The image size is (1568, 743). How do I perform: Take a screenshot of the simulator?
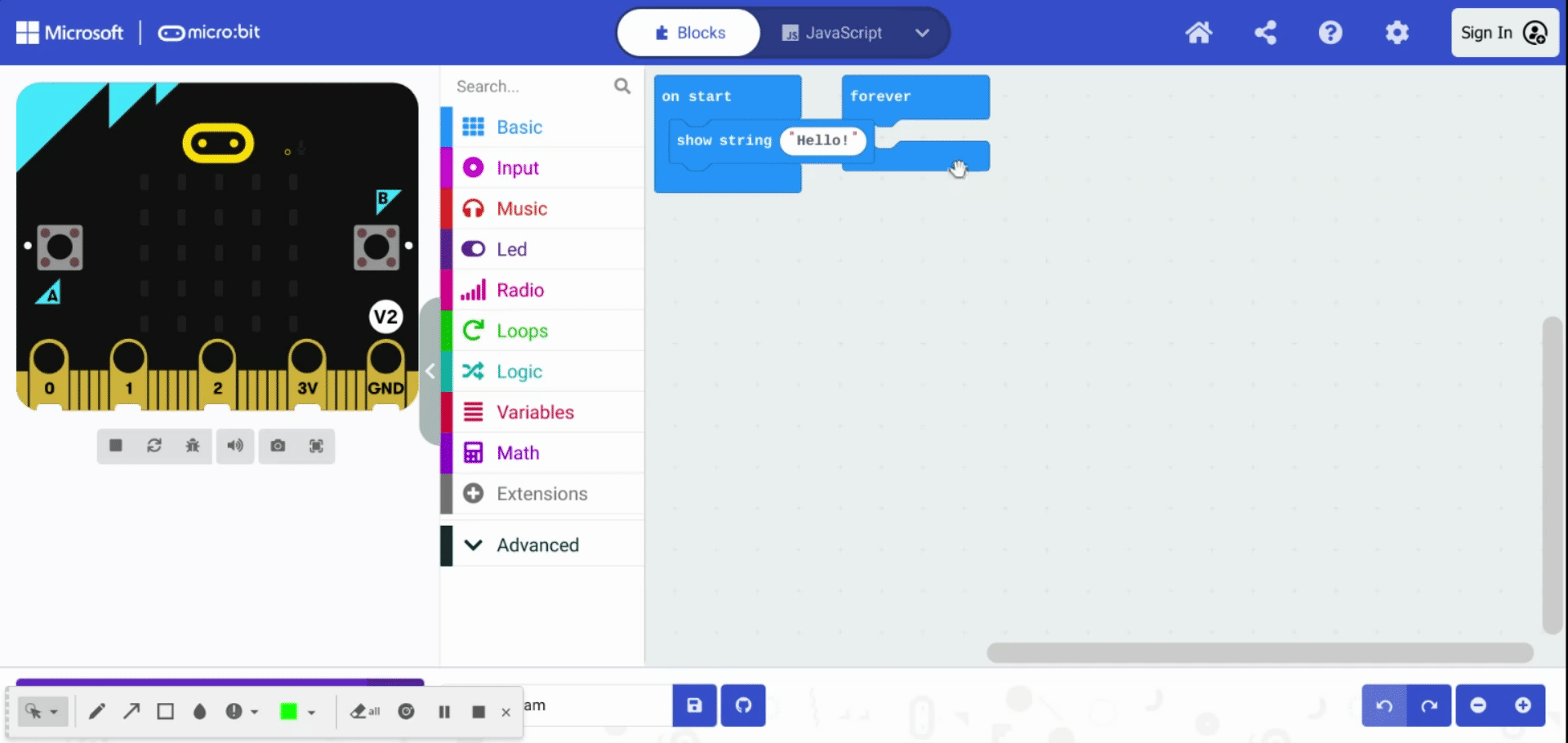click(x=278, y=446)
